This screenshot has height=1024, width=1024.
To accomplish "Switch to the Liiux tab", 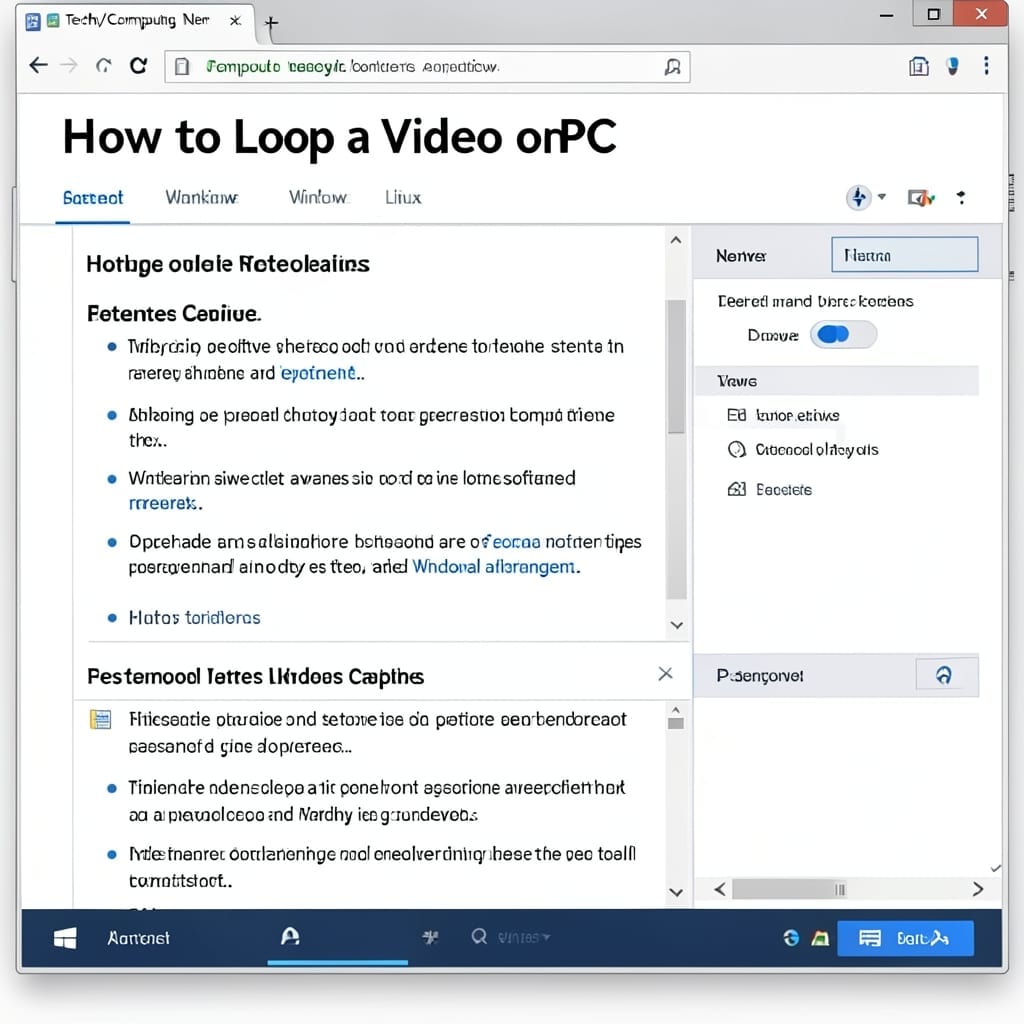I will coord(403,197).
